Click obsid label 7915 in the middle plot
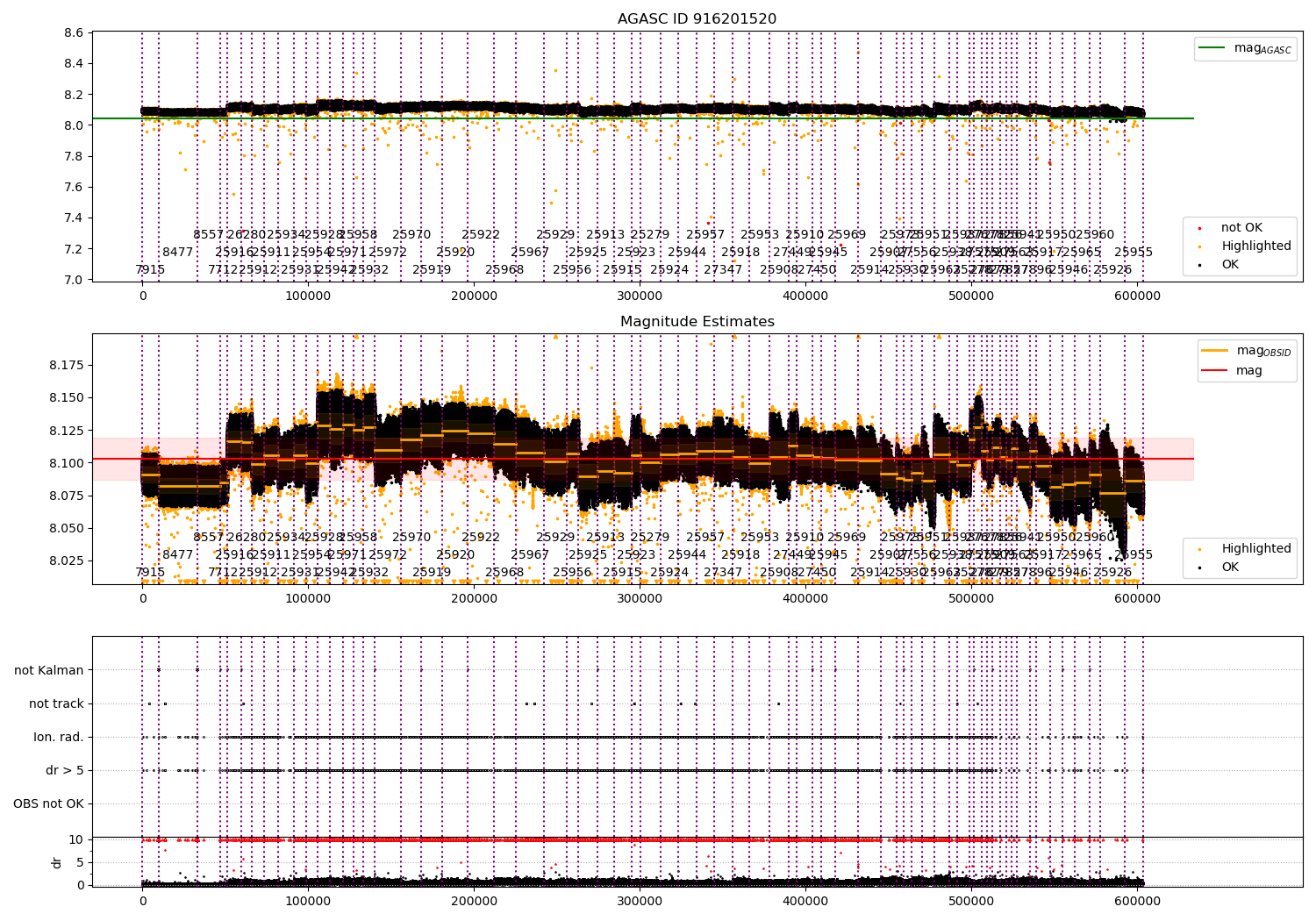 click(150, 572)
